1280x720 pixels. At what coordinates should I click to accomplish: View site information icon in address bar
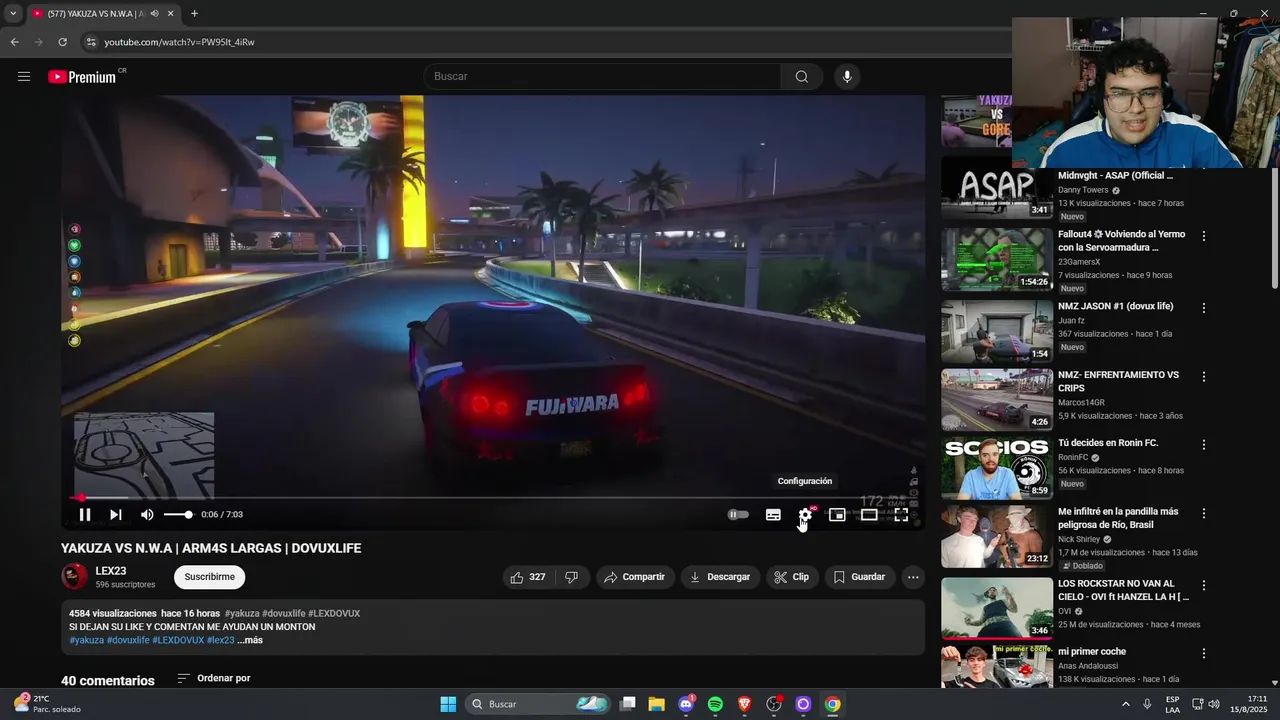point(91,42)
